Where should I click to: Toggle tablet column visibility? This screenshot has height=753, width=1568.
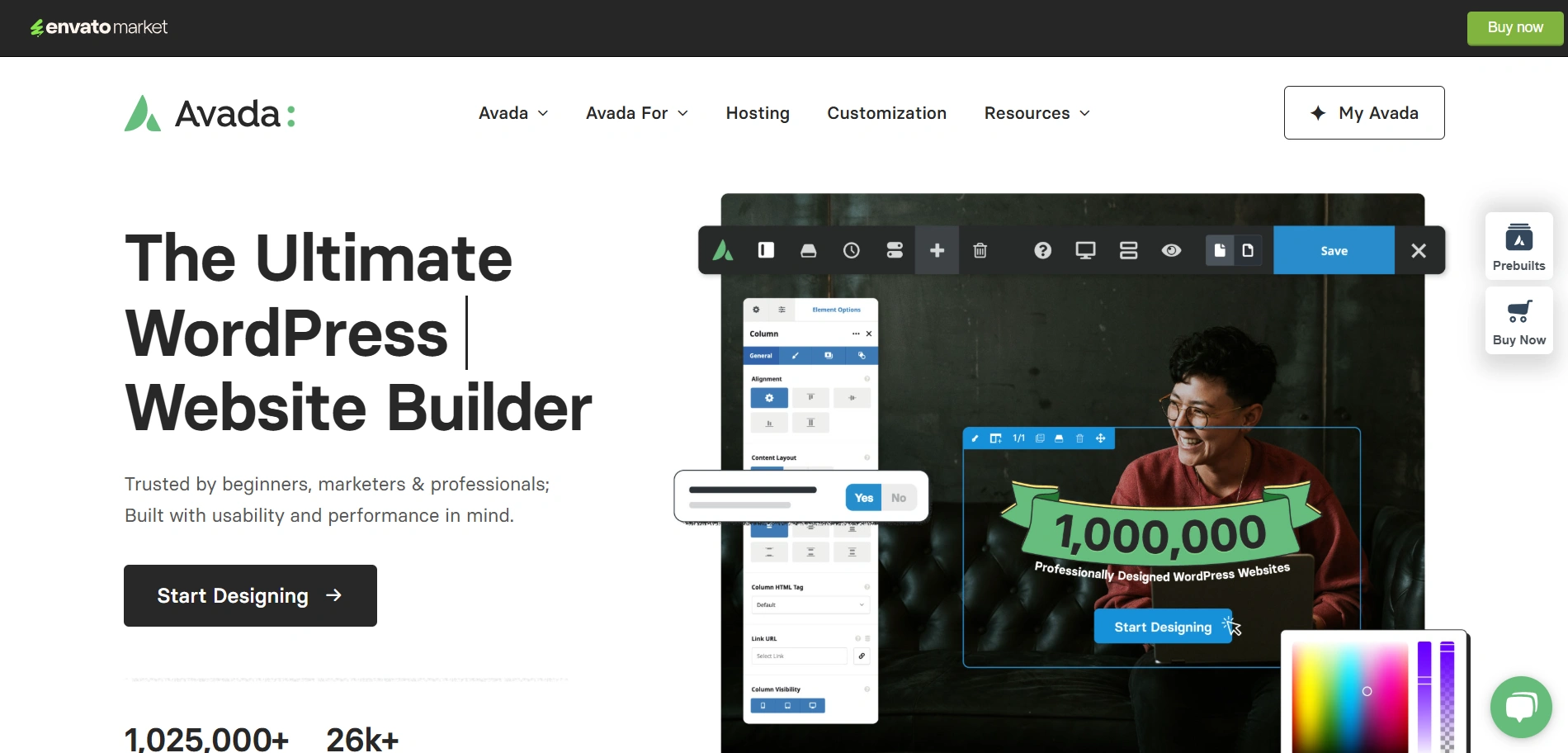coord(787,706)
